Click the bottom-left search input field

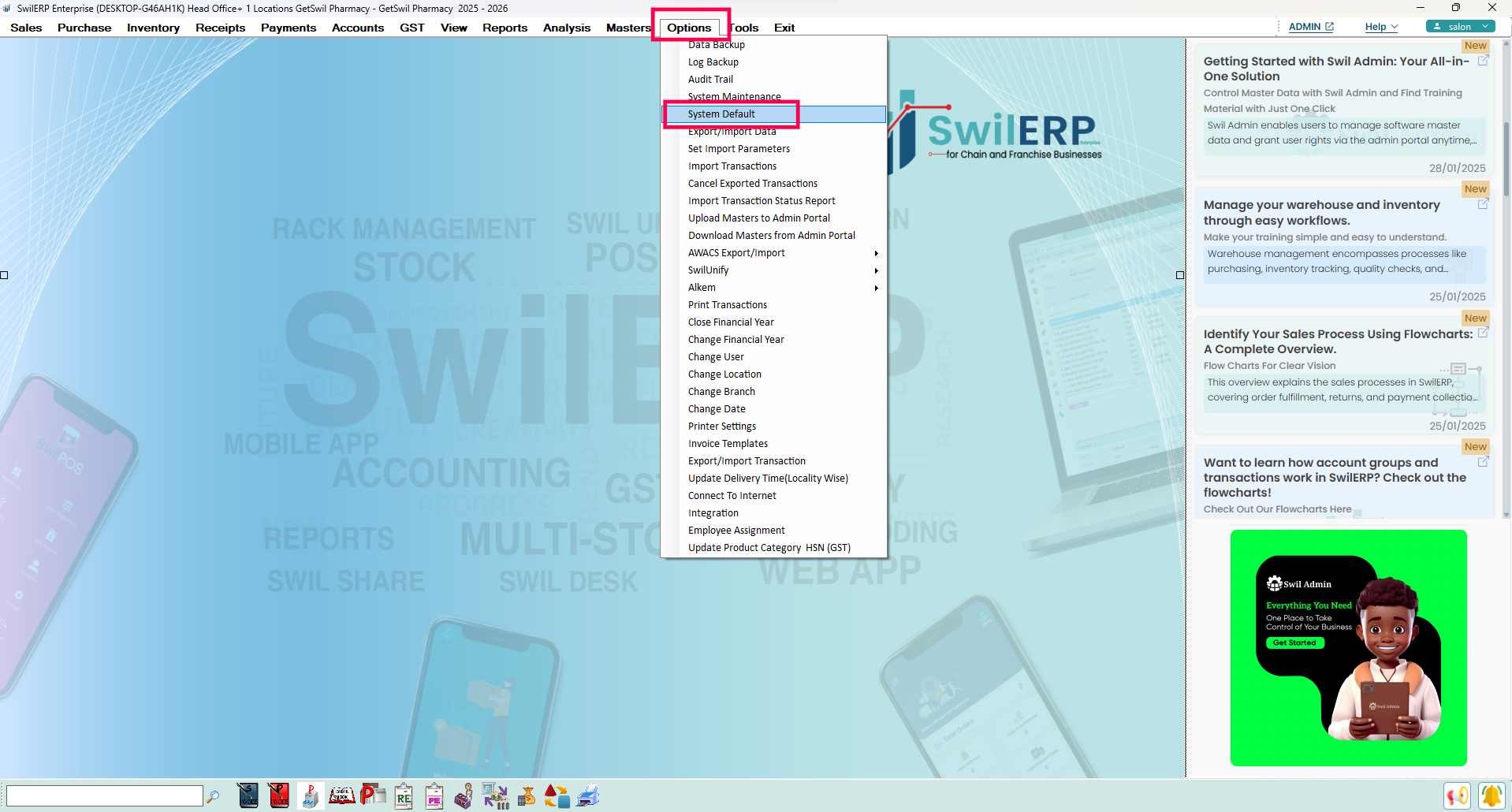click(104, 796)
